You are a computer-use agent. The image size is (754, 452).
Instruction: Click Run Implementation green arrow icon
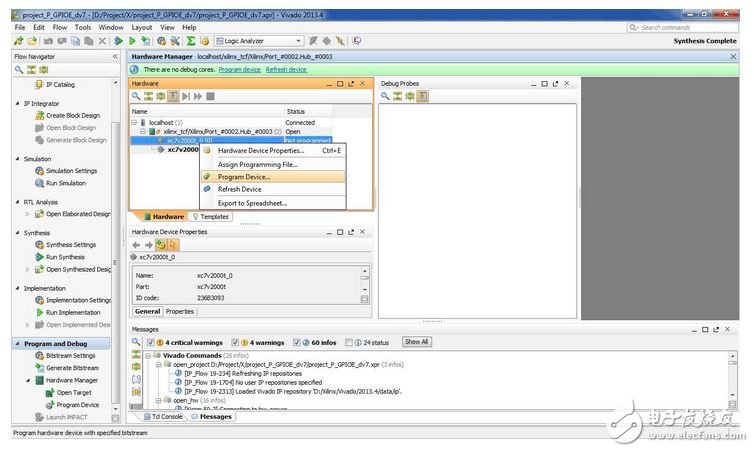click(x=40, y=313)
